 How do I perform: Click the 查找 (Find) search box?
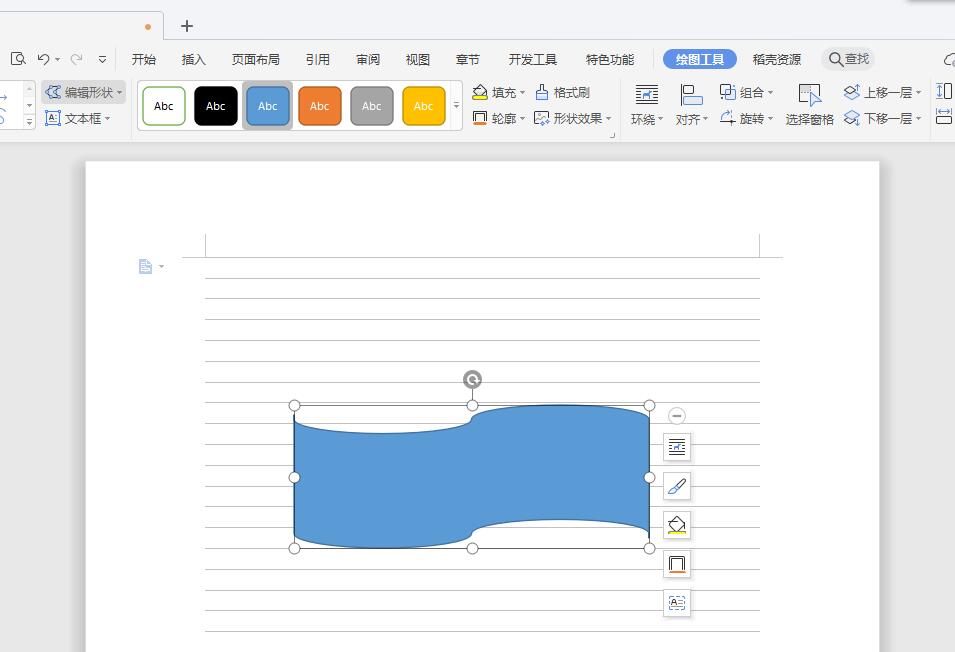pos(848,59)
